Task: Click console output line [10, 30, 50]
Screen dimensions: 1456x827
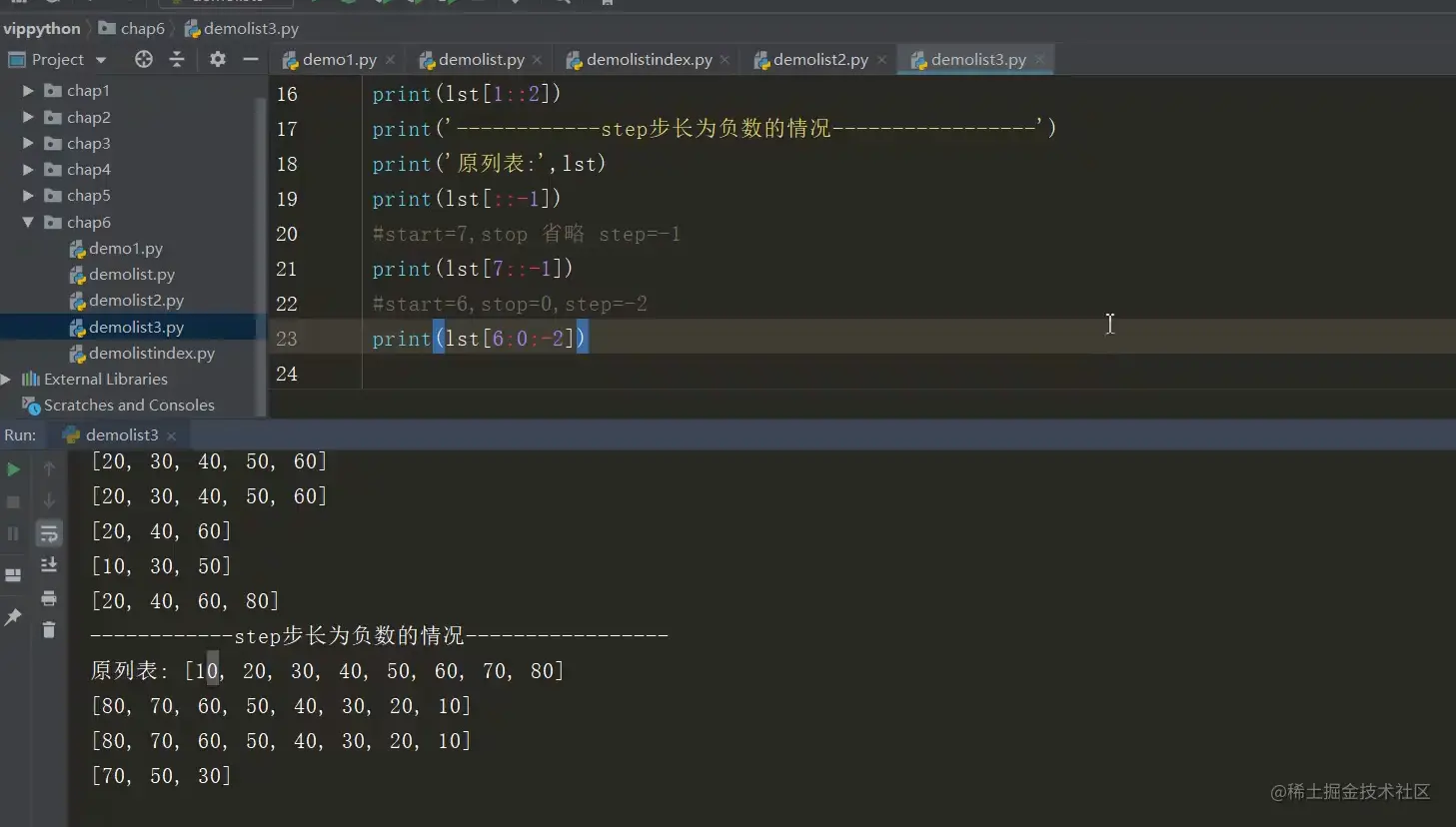Action: (x=162, y=566)
